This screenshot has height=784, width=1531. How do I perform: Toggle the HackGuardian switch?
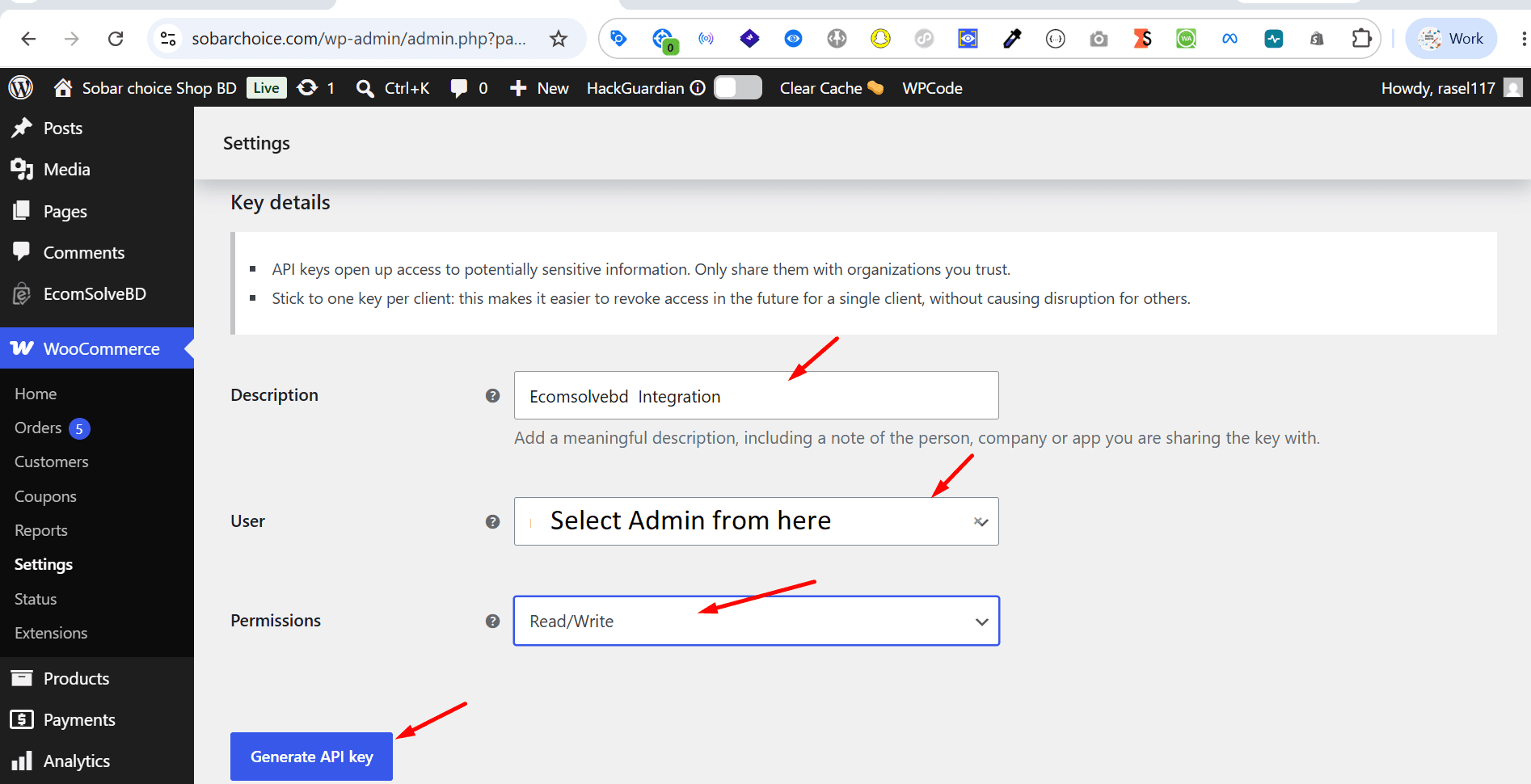tap(738, 87)
